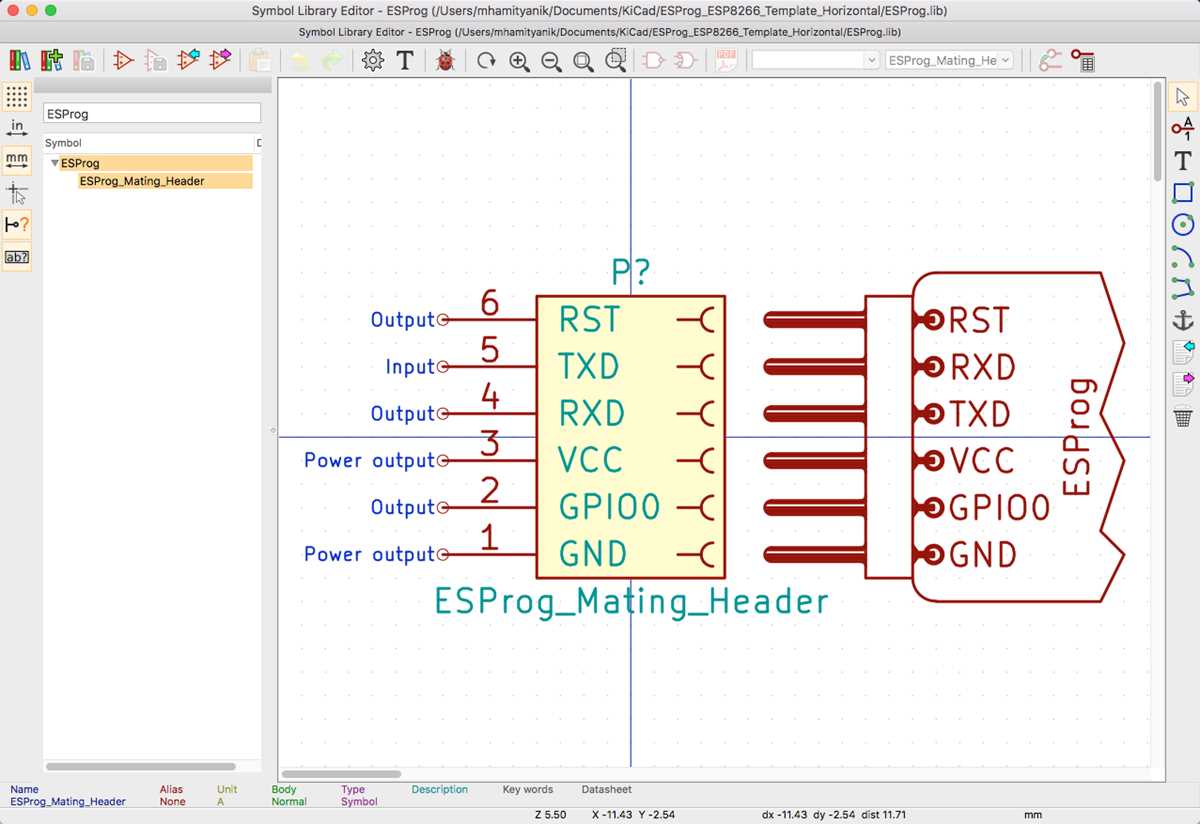Toggle pin electrical type display
The height and width of the screenshot is (824, 1200).
click(17, 224)
